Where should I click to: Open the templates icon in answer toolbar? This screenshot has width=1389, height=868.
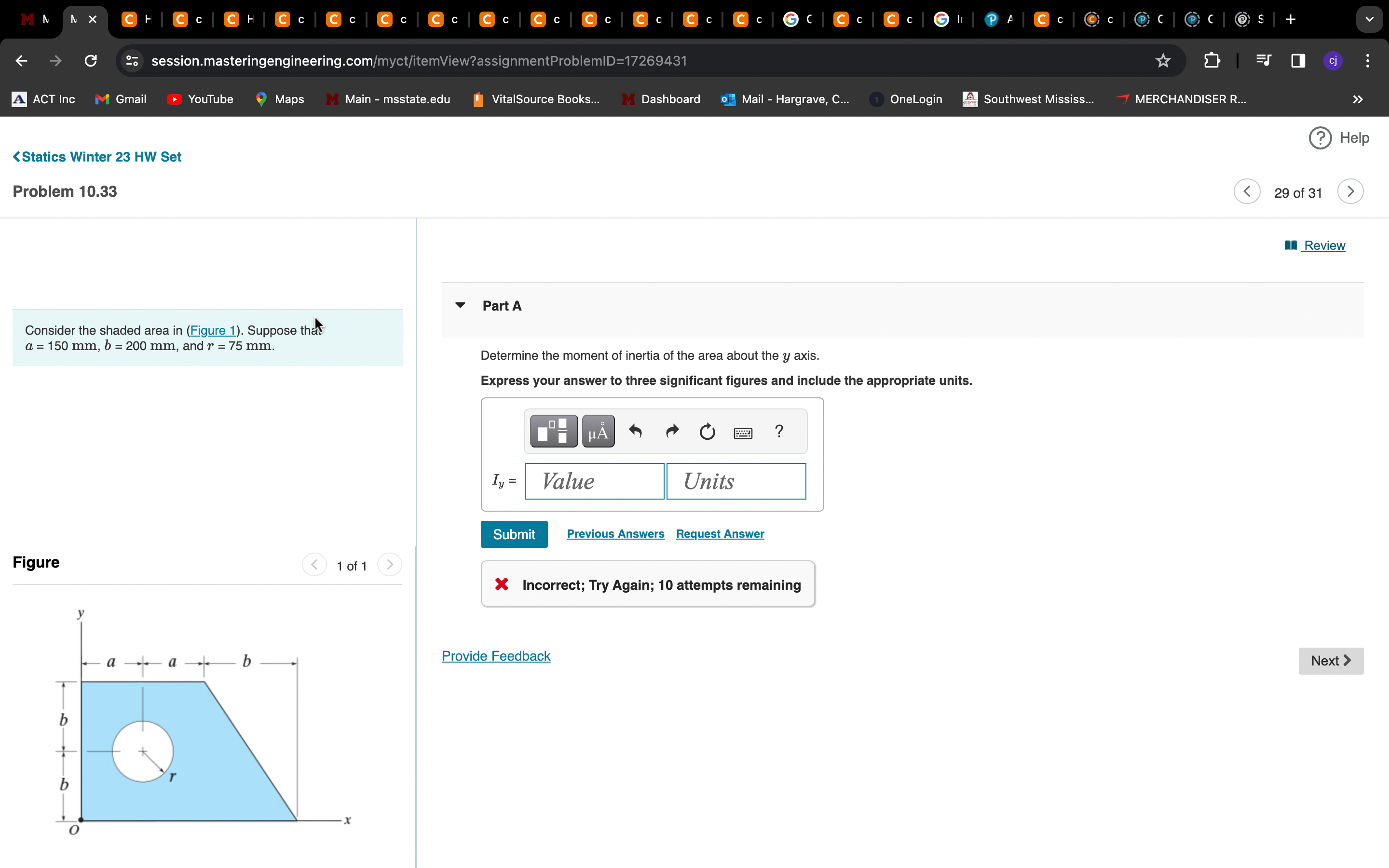click(x=553, y=431)
